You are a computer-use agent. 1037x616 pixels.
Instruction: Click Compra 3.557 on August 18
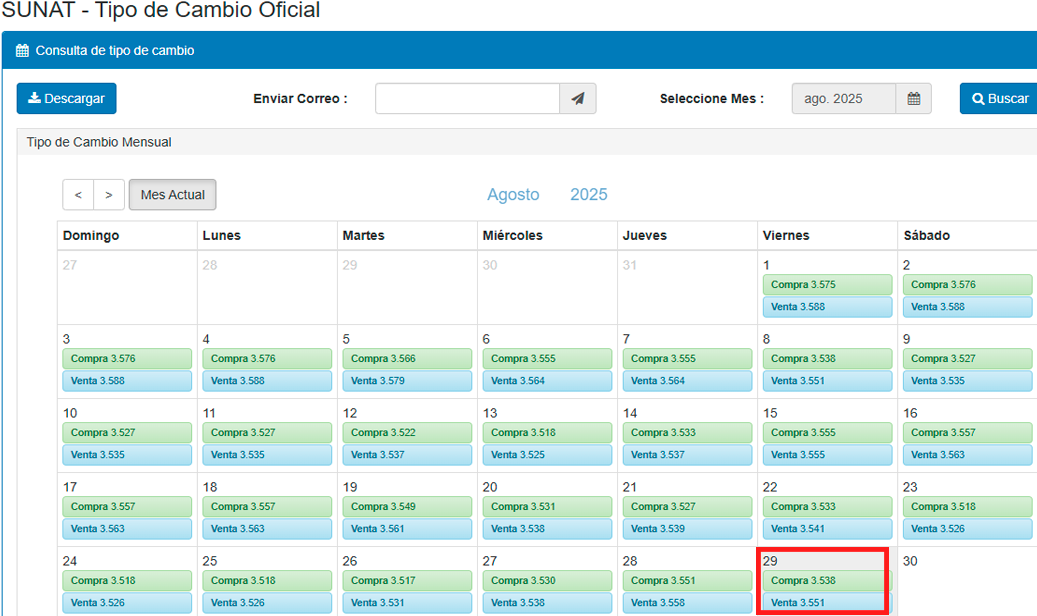(267, 507)
